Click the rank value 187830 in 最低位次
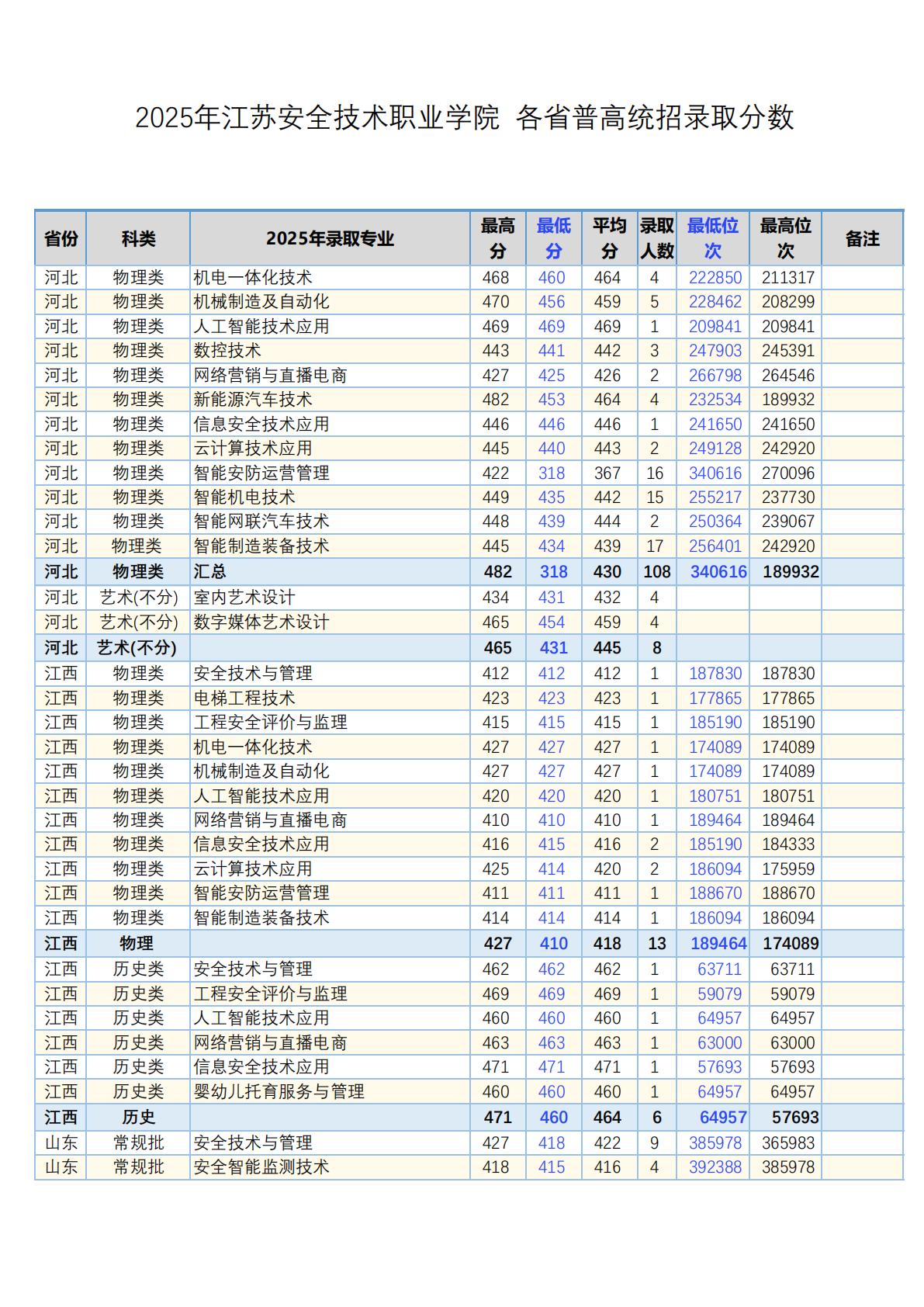Image resolution: width=924 pixels, height=1307 pixels. click(715, 674)
